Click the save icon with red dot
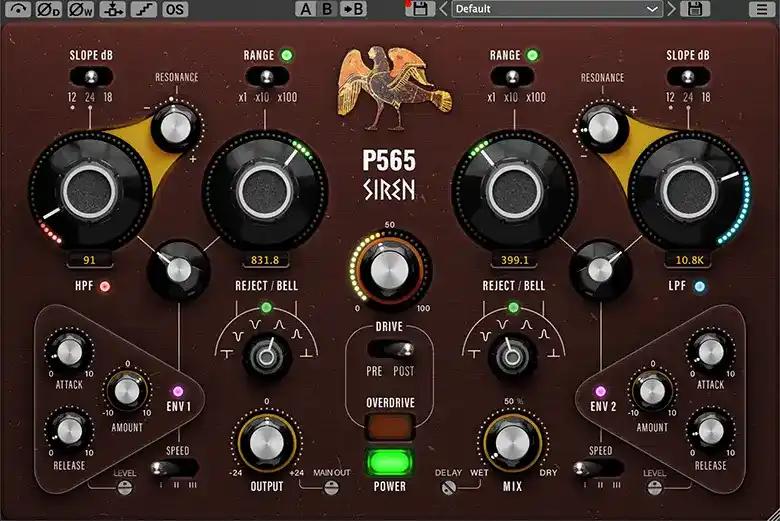Image resolution: width=780 pixels, height=521 pixels. click(x=419, y=9)
